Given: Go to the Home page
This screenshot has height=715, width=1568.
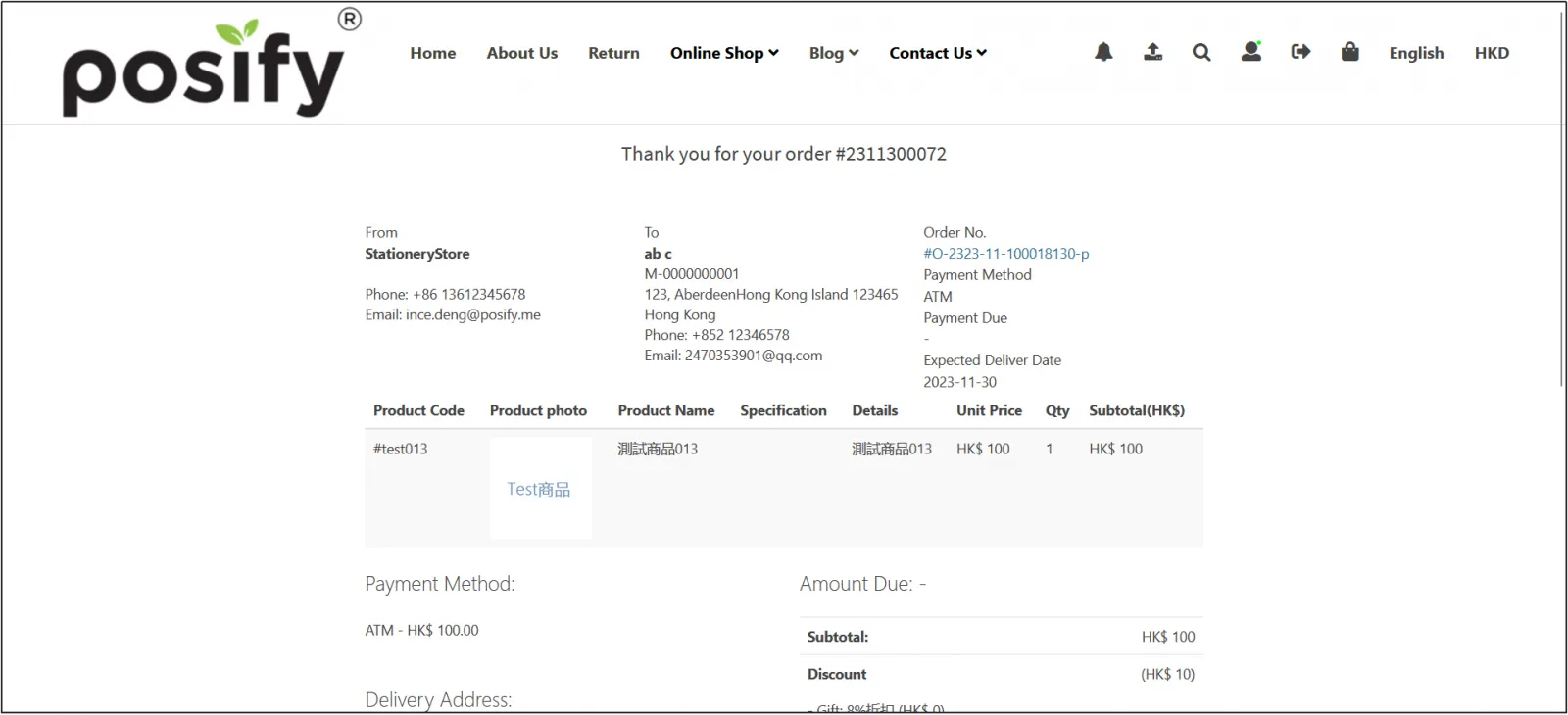Looking at the screenshot, I should pyautogui.click(x=433, y=53).
